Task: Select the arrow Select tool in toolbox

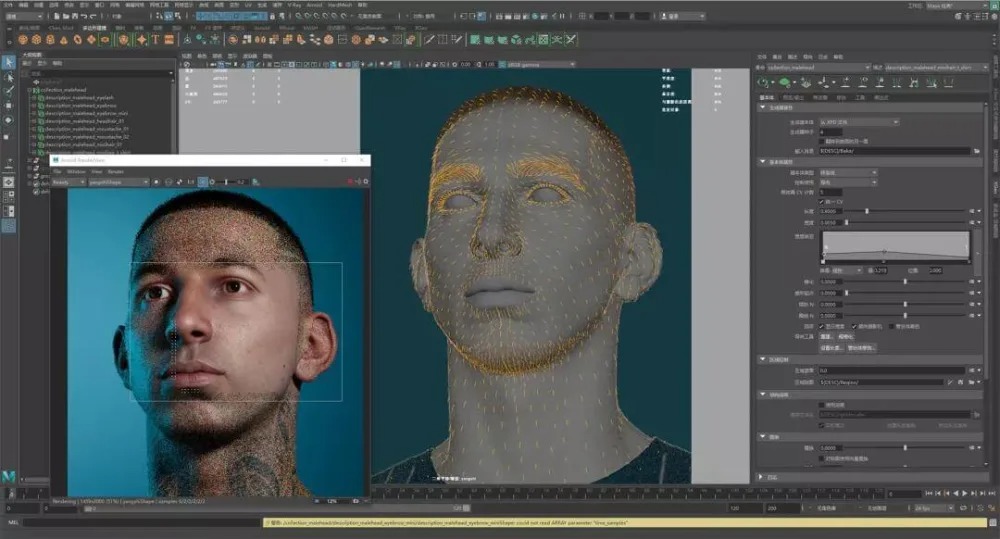Action: point(8,62)
